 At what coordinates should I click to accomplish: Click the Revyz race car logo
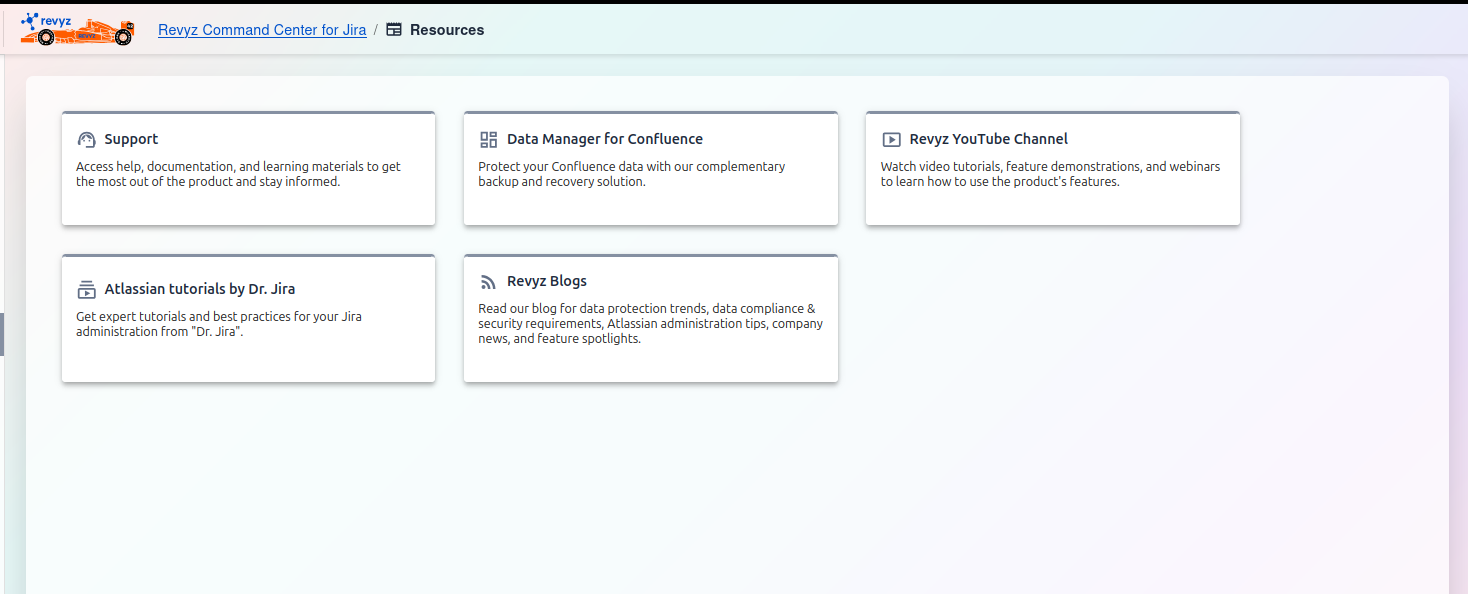click(x=77, y=30)
